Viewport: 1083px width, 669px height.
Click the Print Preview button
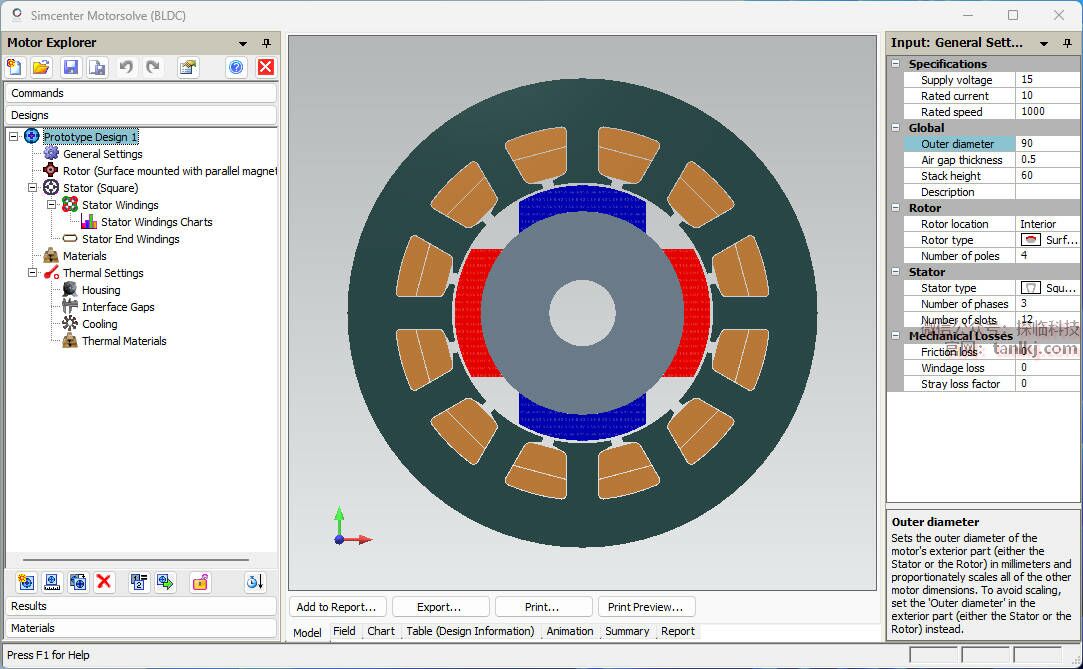(x=646, y=607)
